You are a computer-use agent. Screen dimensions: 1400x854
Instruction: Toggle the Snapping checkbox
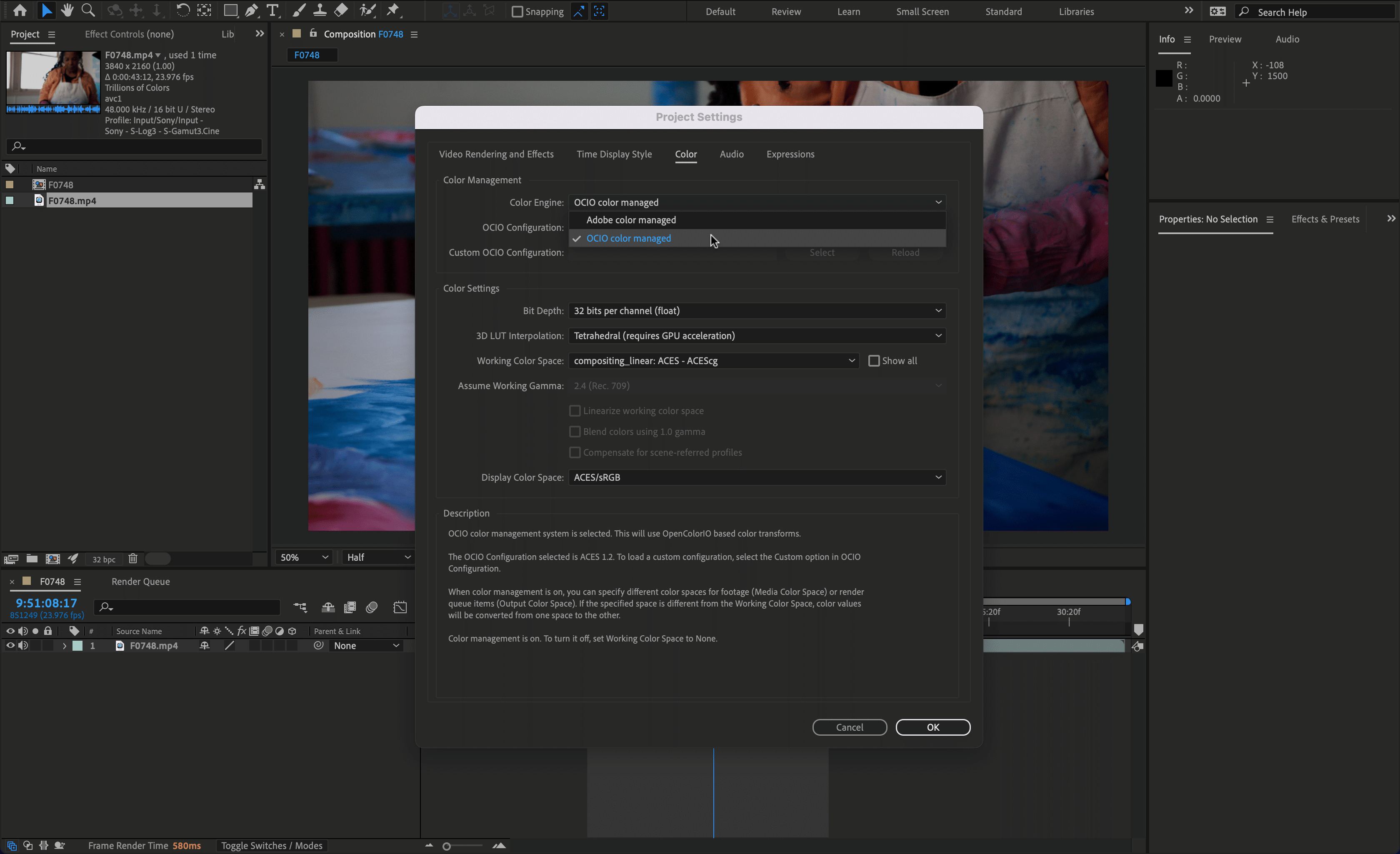[517, 11]
